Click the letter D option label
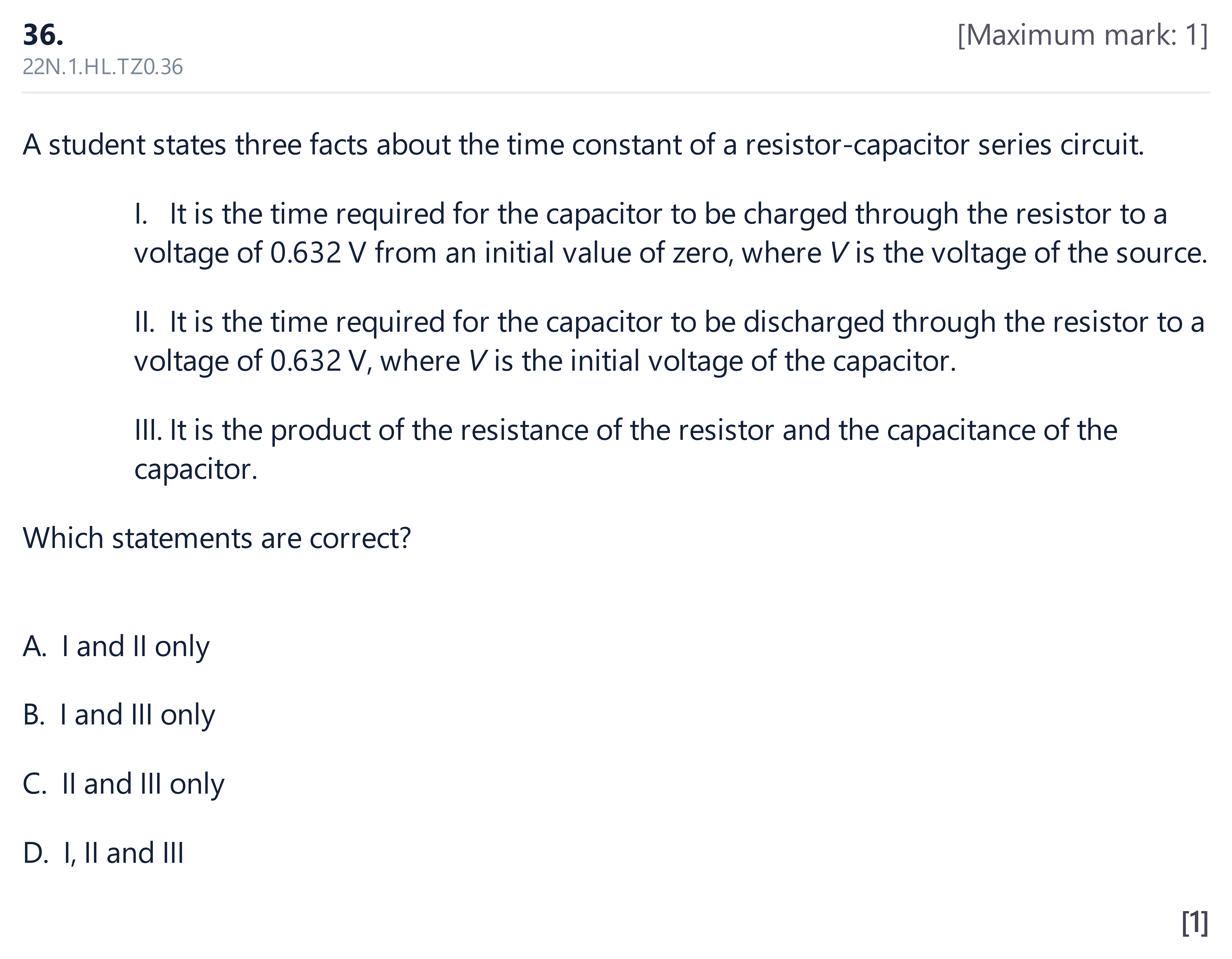The height and width of the screenshot is (959, 1232). tap(36, 853)
